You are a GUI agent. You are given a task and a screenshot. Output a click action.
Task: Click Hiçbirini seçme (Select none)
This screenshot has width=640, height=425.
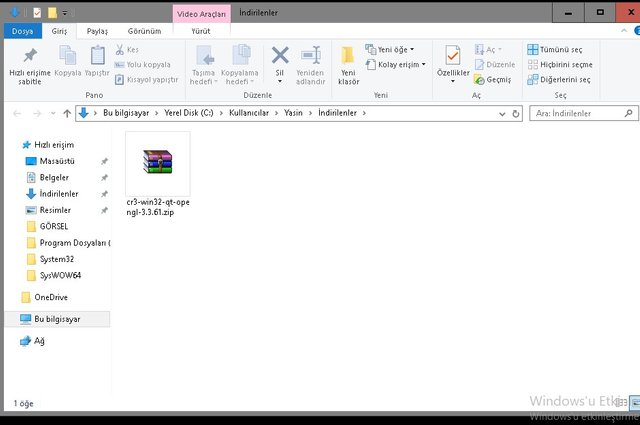click(560, 65)
